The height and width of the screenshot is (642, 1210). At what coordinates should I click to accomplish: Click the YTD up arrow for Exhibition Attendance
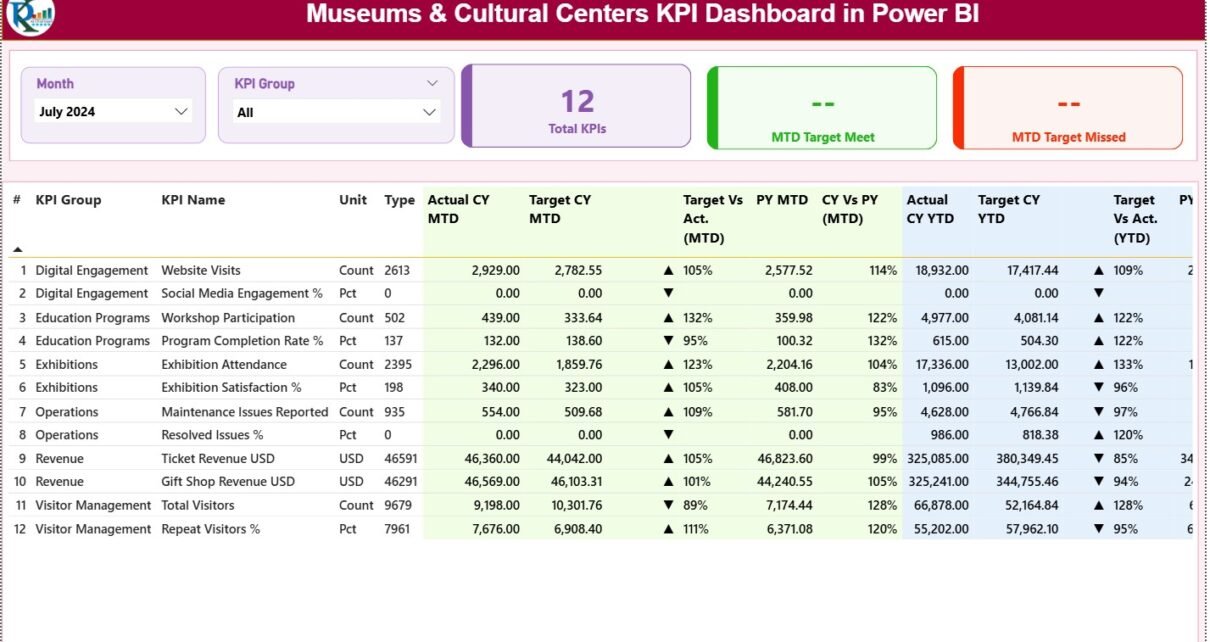coord(1098,365)
